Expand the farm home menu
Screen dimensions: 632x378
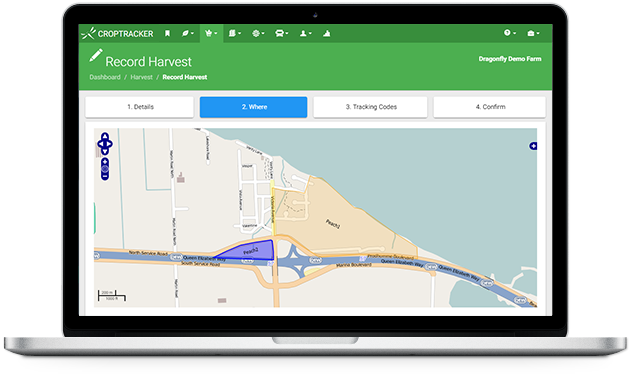pos(533,33)
